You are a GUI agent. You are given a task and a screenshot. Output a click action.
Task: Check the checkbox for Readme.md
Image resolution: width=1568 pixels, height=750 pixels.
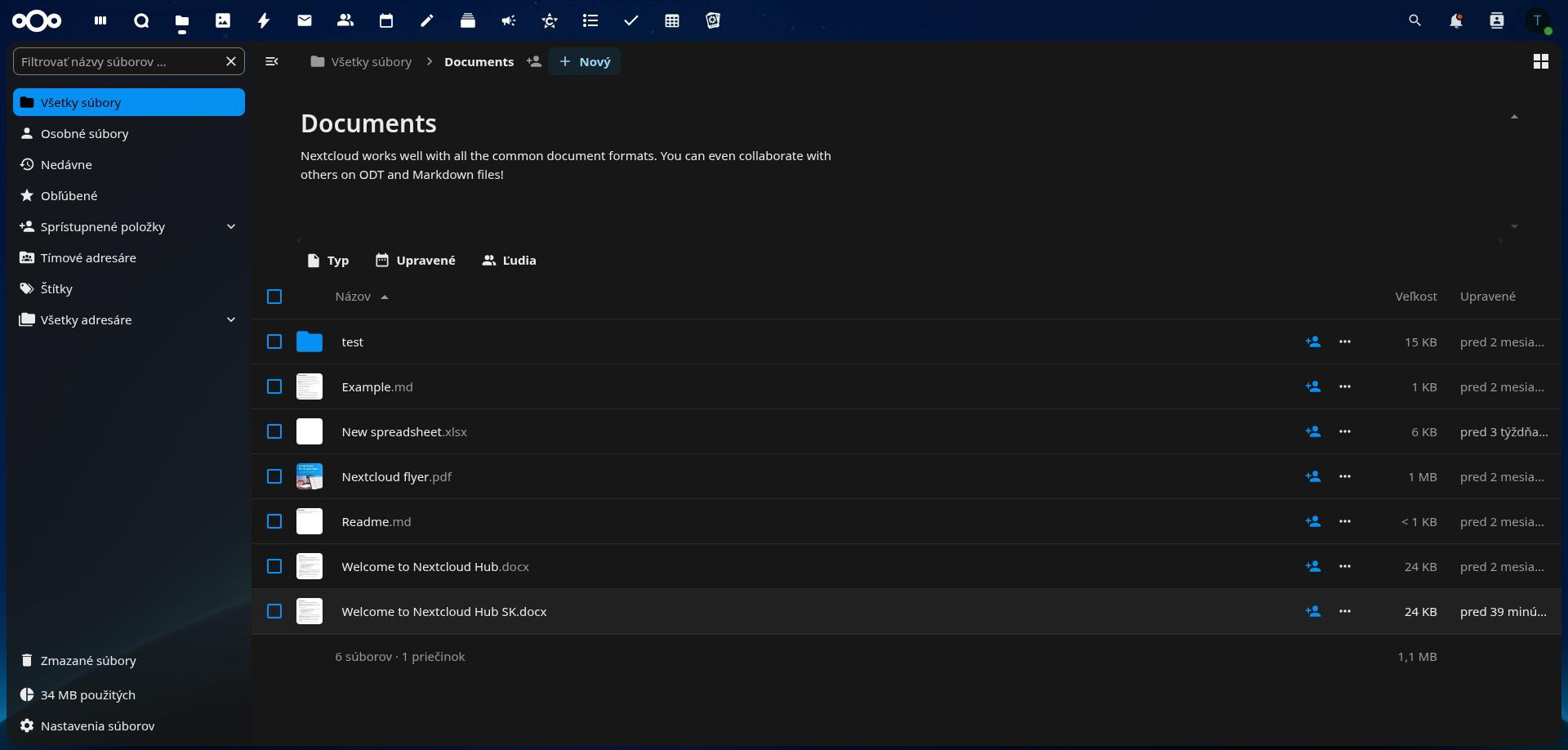[274, 521]
